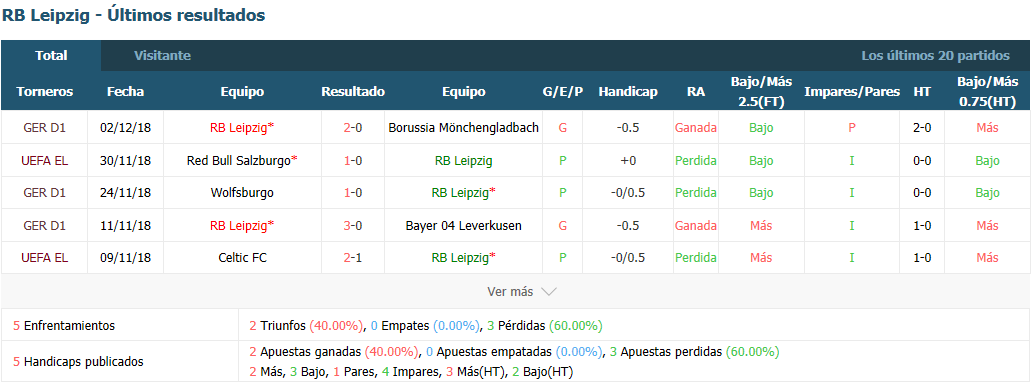This screenshot has width=1034, height=384.
Task: Click the 2-1 result for Celtic match
Action: (353, 258)
